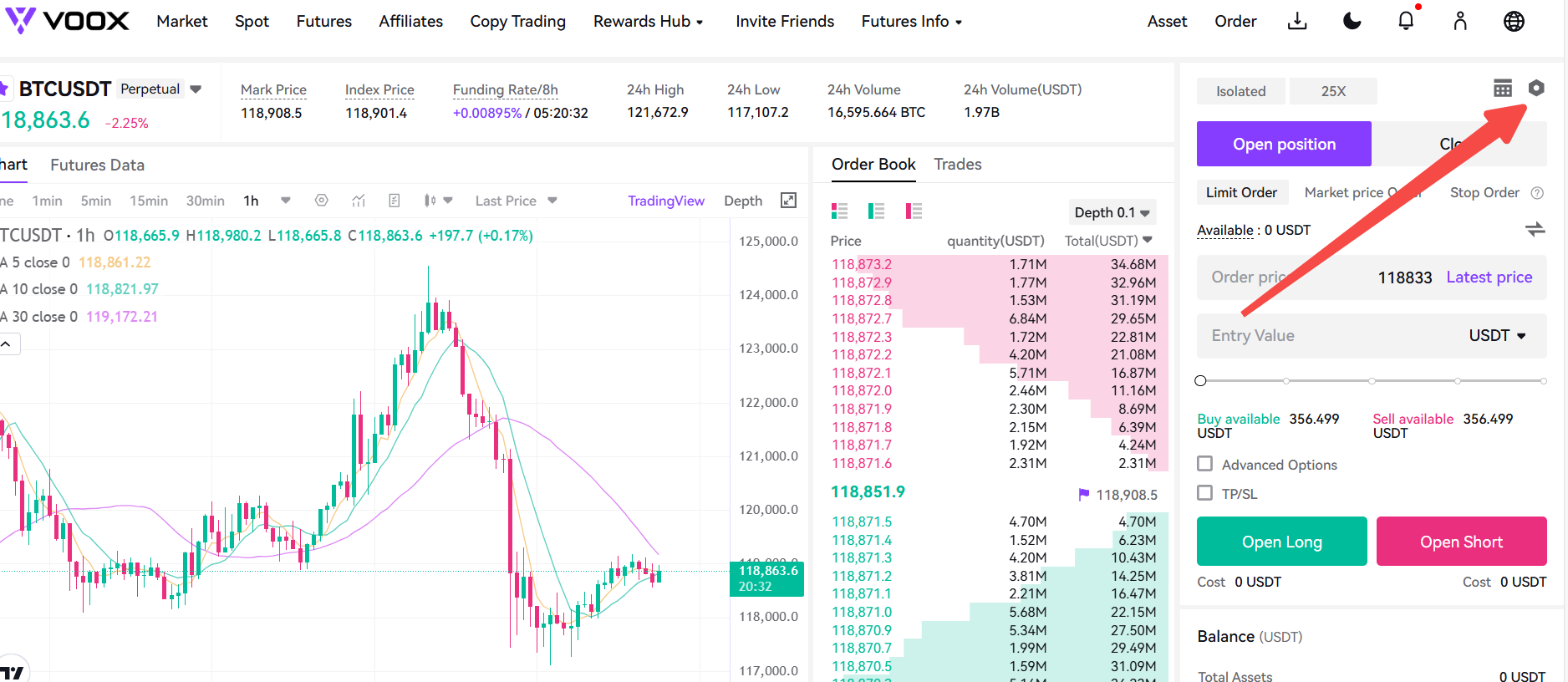Tick the TP/SL checkbox
Screen dimensions: 1568x682
[1205, 493]
